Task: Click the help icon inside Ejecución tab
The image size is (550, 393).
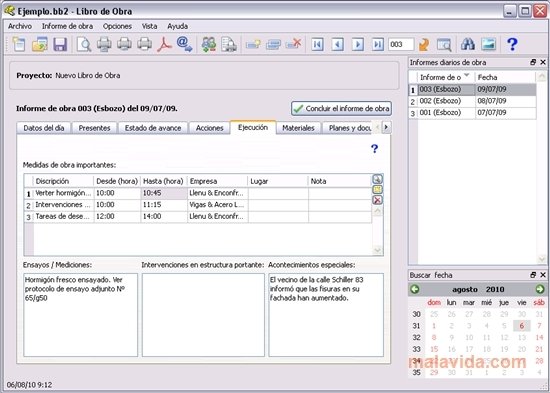Action: click(375, 149)
